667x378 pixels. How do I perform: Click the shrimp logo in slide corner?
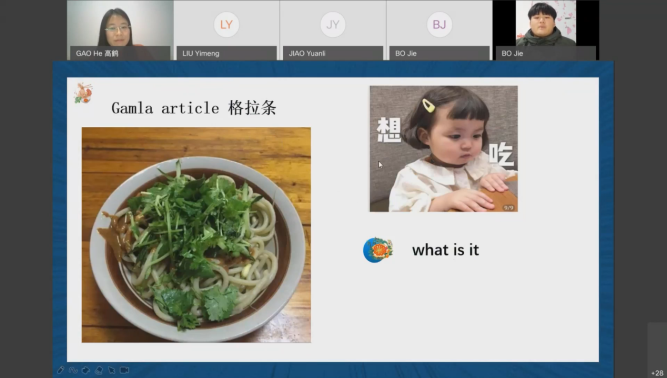[83, 93]
